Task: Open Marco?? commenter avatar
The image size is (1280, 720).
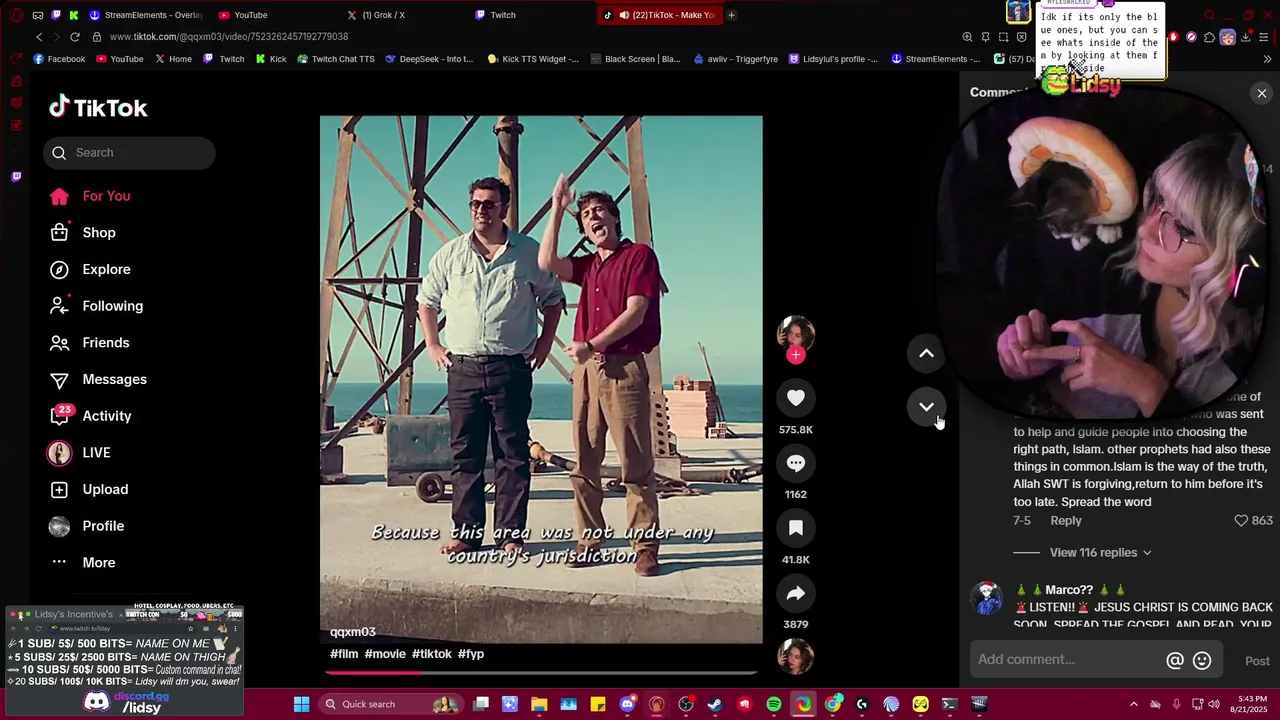Action: pos(987,598)
